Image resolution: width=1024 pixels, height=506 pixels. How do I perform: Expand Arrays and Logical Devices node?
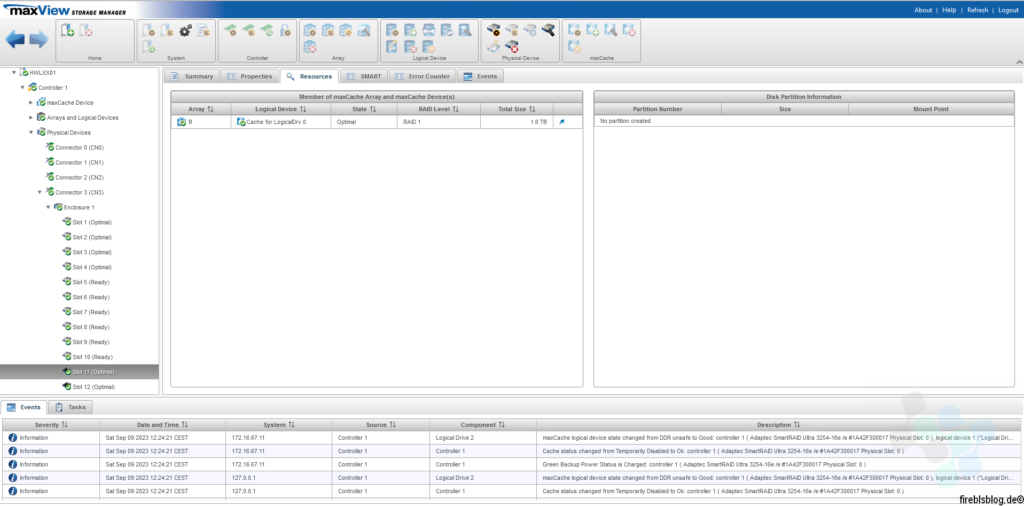coord(31,118)
